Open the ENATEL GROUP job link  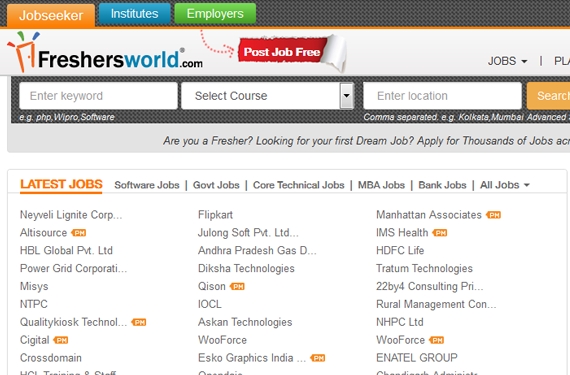[417, 358]
